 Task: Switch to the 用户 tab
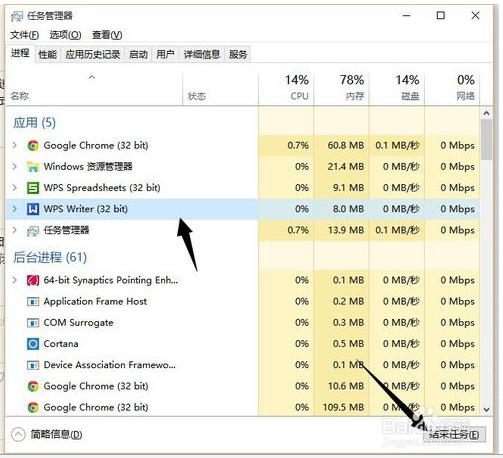pyautogui.click(x=166, y=54)
